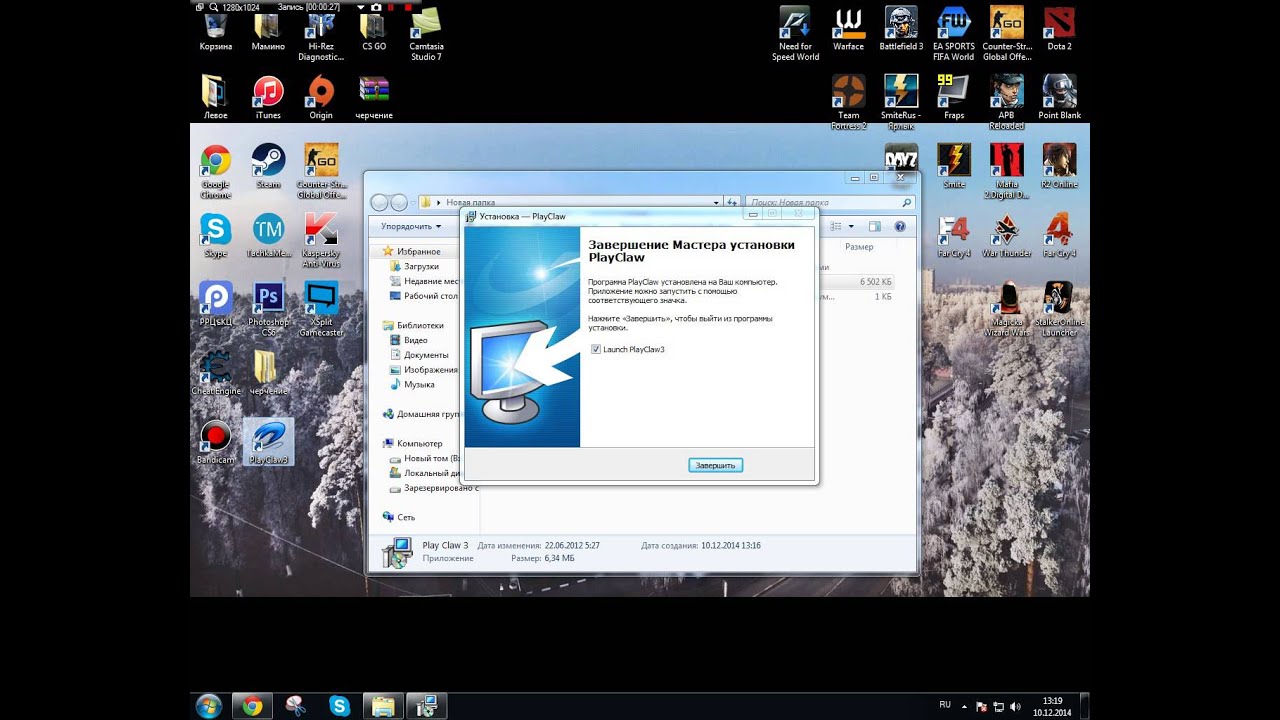Check off the Launch PlayClaw3 checkbox
The width and height of the screenshot is (1280, 720).
point(596,349)
